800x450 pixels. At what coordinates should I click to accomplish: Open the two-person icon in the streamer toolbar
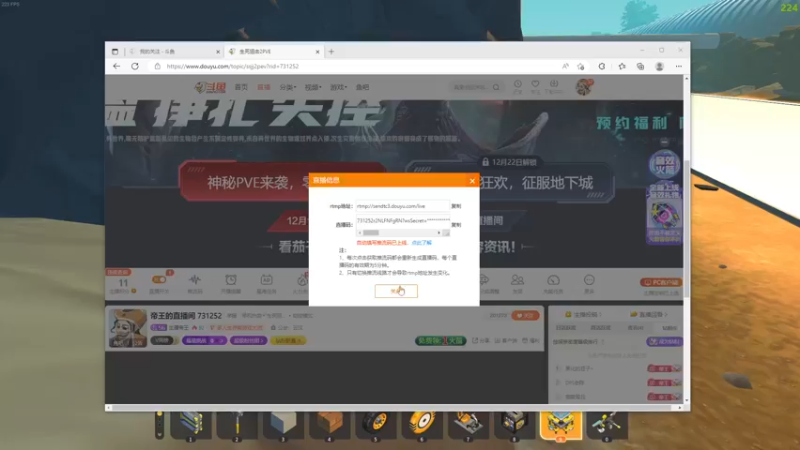click(517, 280)
